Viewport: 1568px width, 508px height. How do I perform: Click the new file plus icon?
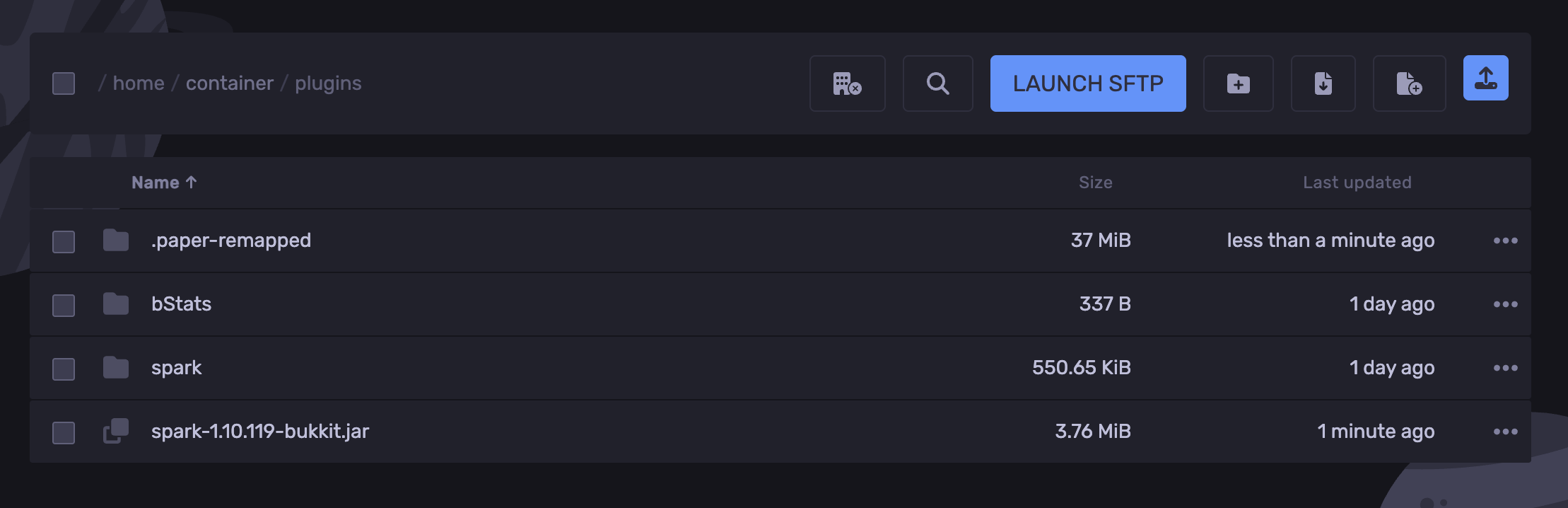[1409, 83]
